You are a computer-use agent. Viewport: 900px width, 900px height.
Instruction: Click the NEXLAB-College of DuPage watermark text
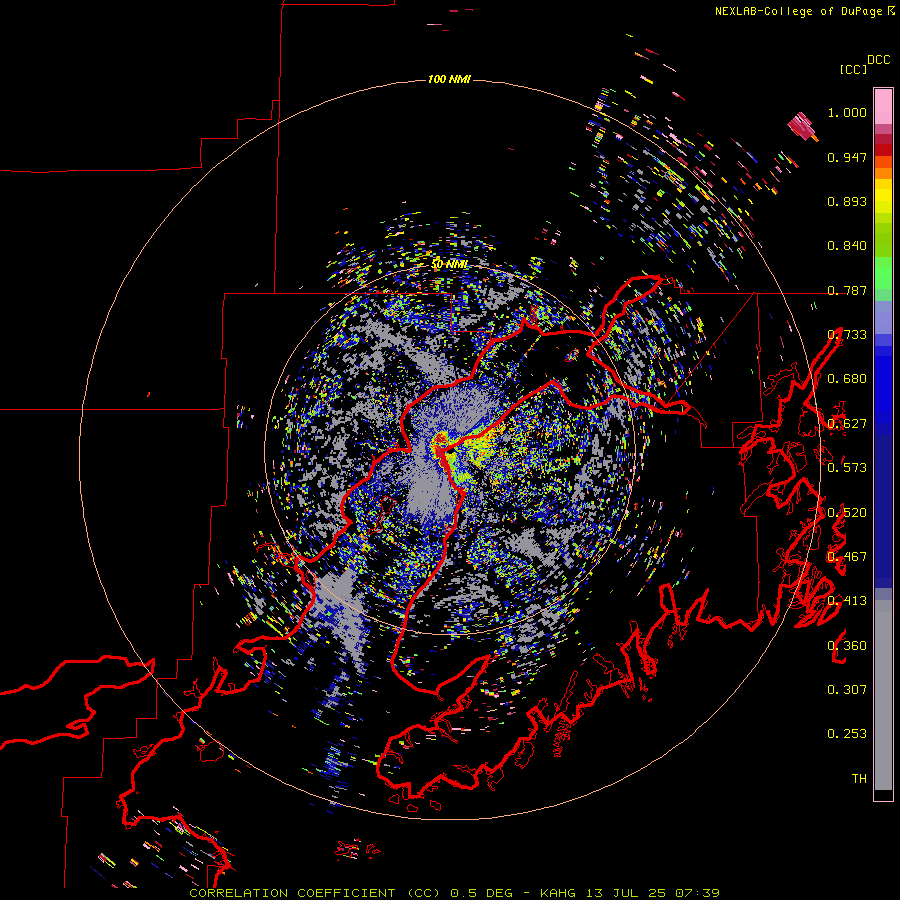804,11
